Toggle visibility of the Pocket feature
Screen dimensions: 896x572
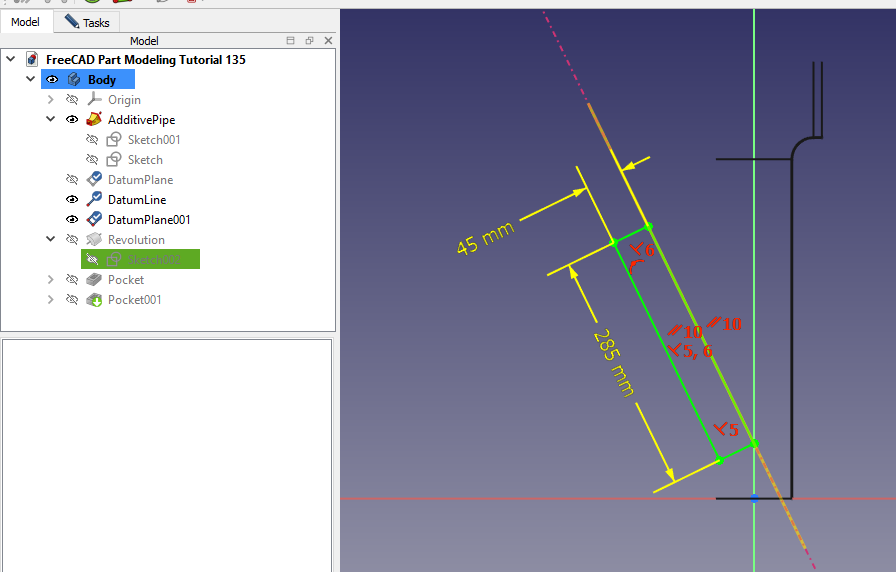click(x=72, y=280)
